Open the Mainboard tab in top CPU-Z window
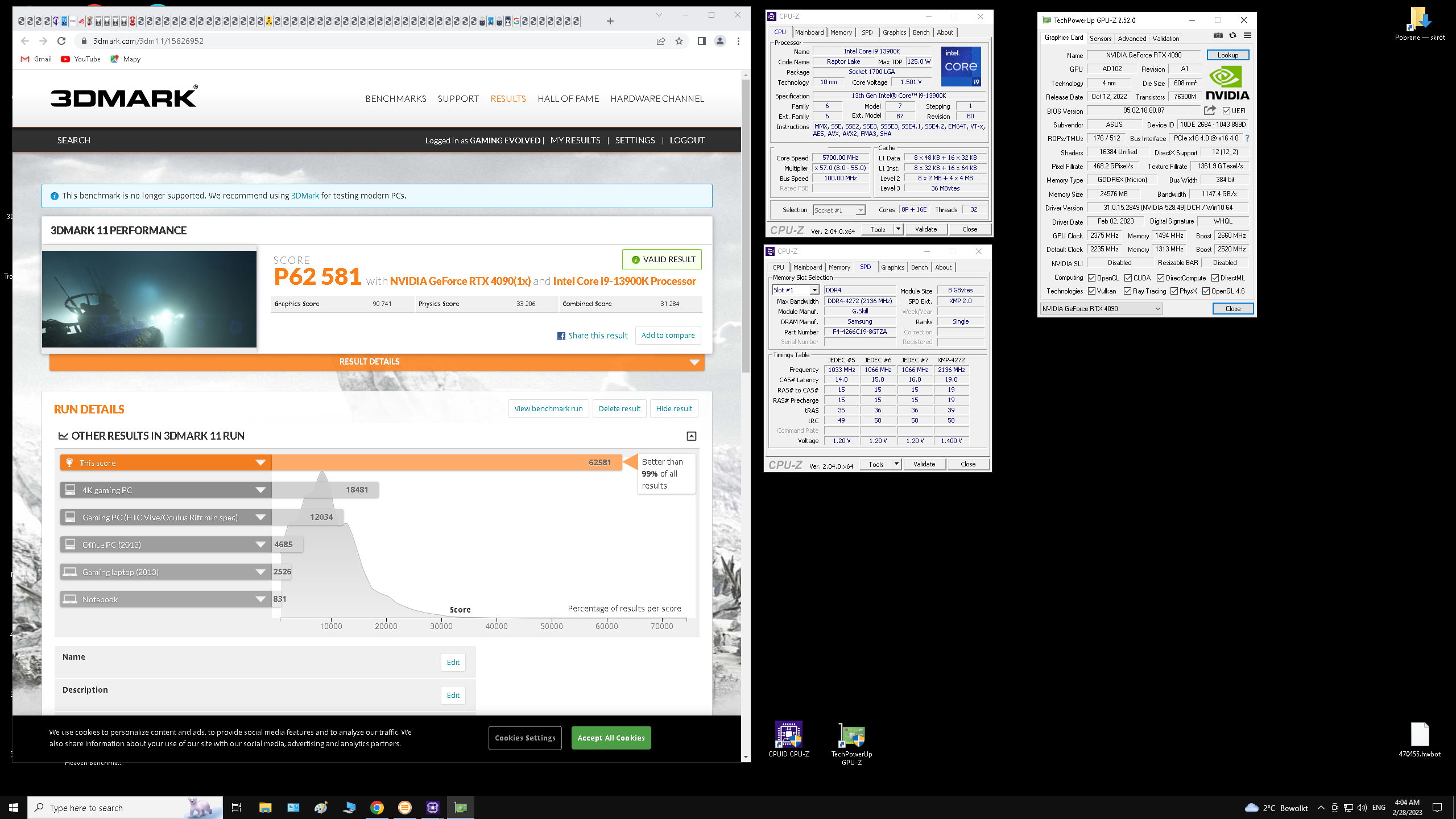1456x819 pixels. click(809, 32)
